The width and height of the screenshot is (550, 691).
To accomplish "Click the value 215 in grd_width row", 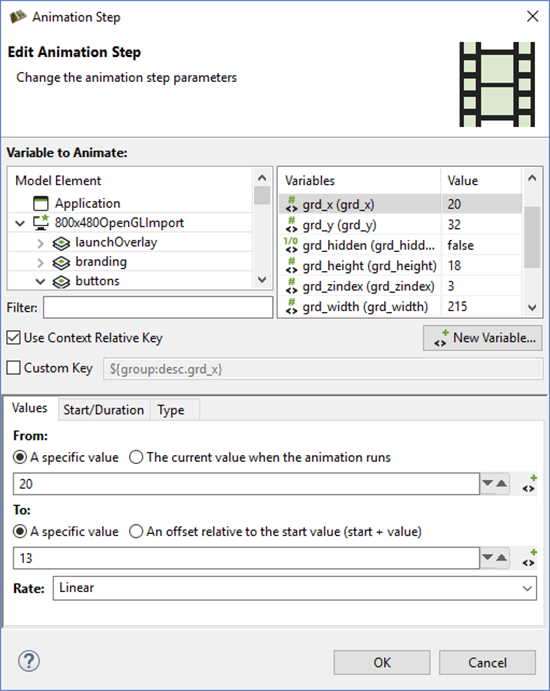I will click(457, 307).
